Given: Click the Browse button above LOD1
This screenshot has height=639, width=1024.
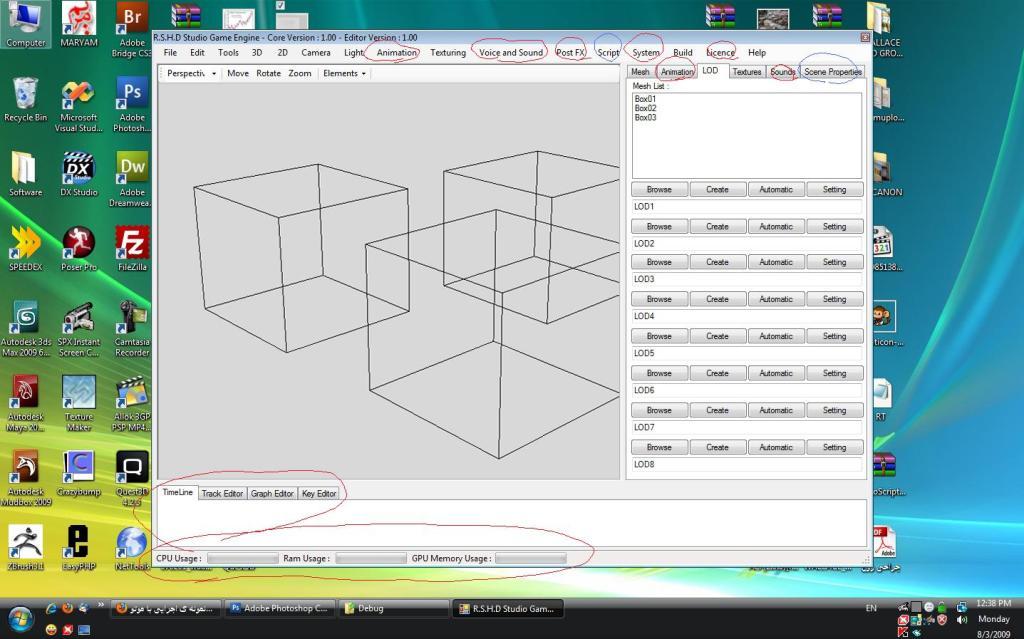Looking at the screenshot, I should 659,189.
